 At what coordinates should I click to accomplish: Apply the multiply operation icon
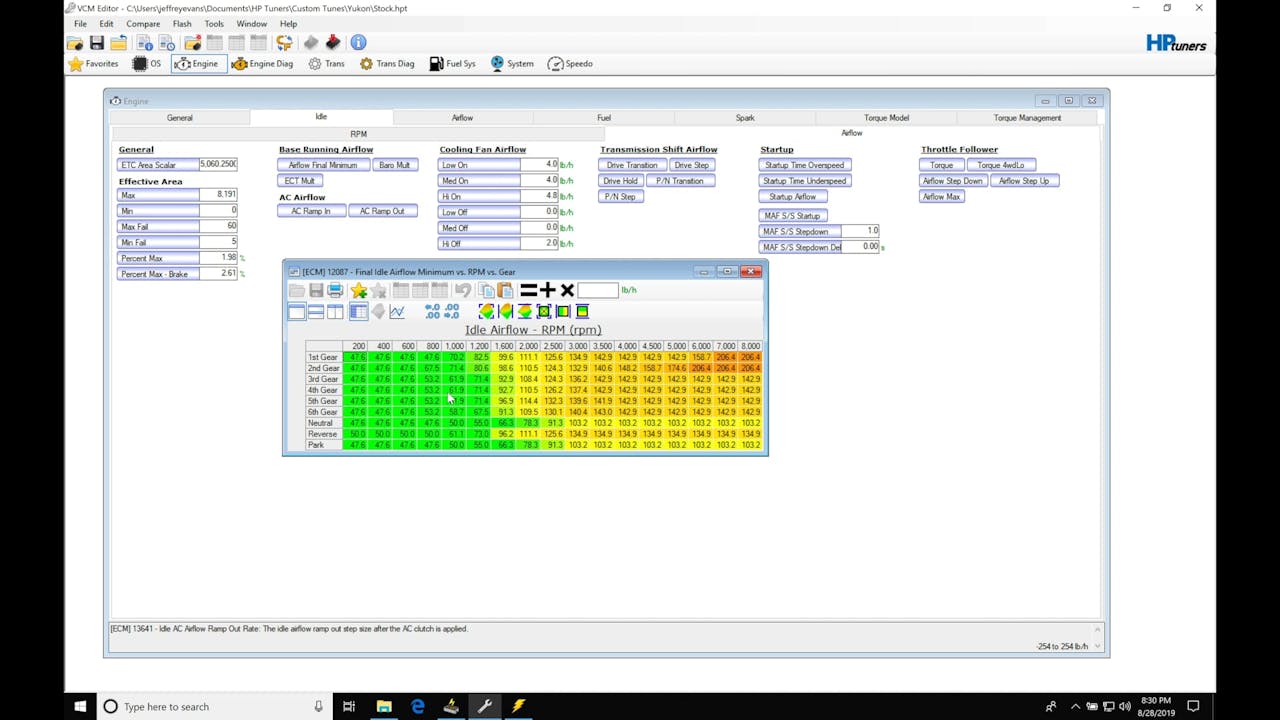tap(567, 290)
